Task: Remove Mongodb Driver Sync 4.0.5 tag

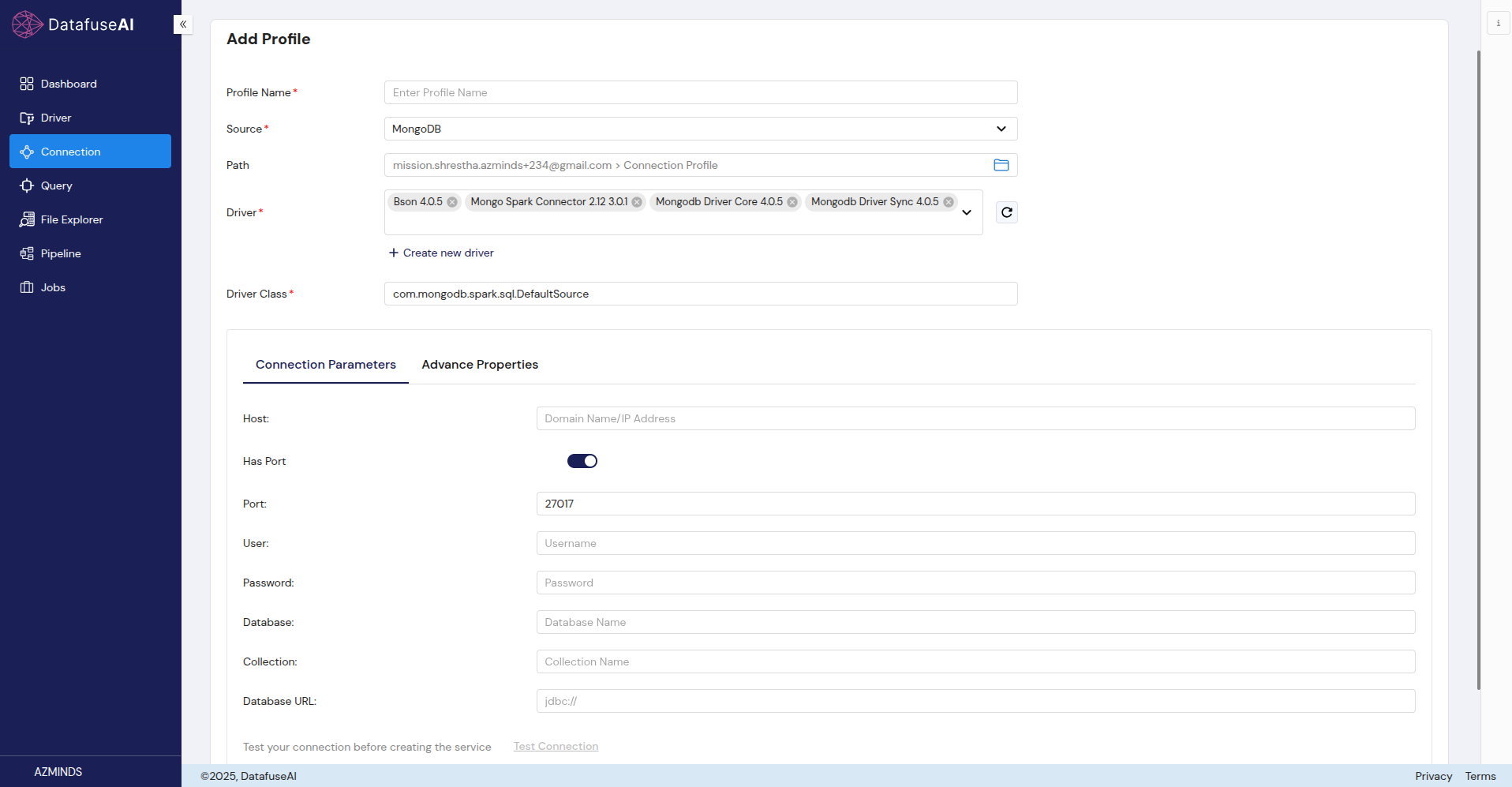Action: pyautogui.click(x=949, y=202)
